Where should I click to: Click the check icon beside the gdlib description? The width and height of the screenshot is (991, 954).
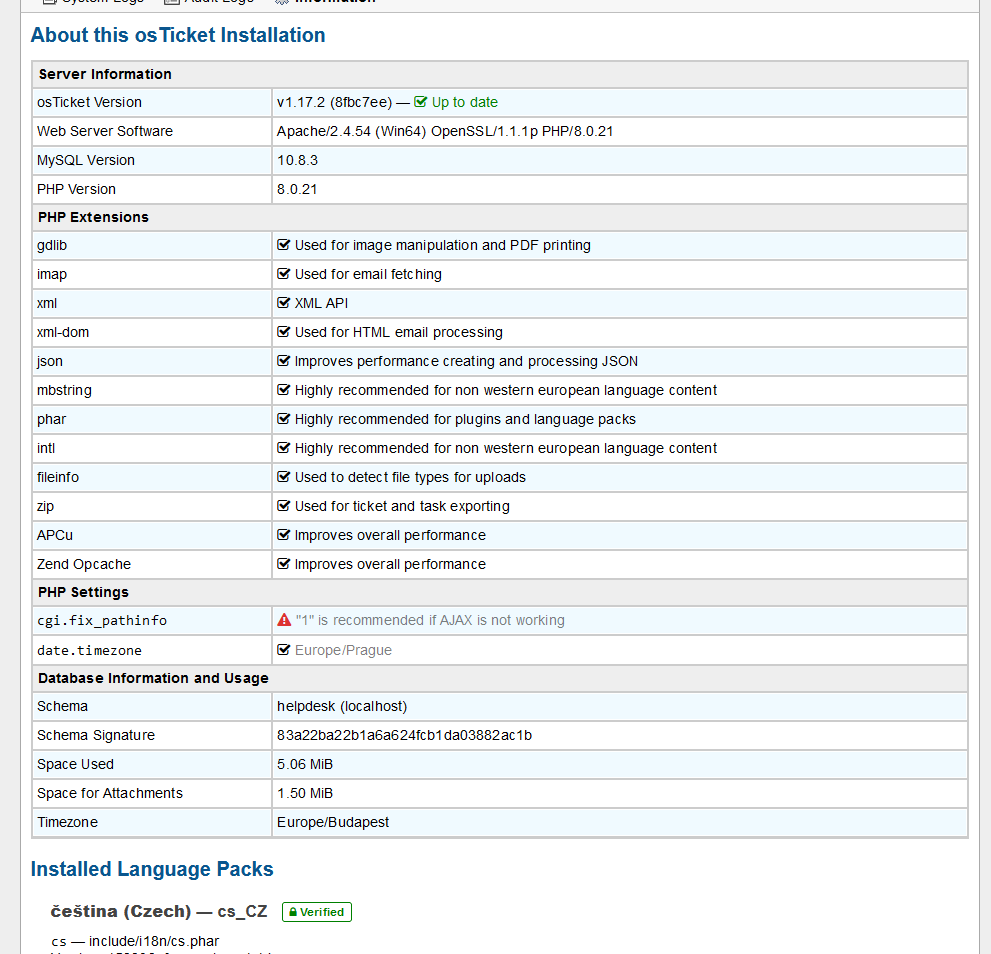pos(284,245)
